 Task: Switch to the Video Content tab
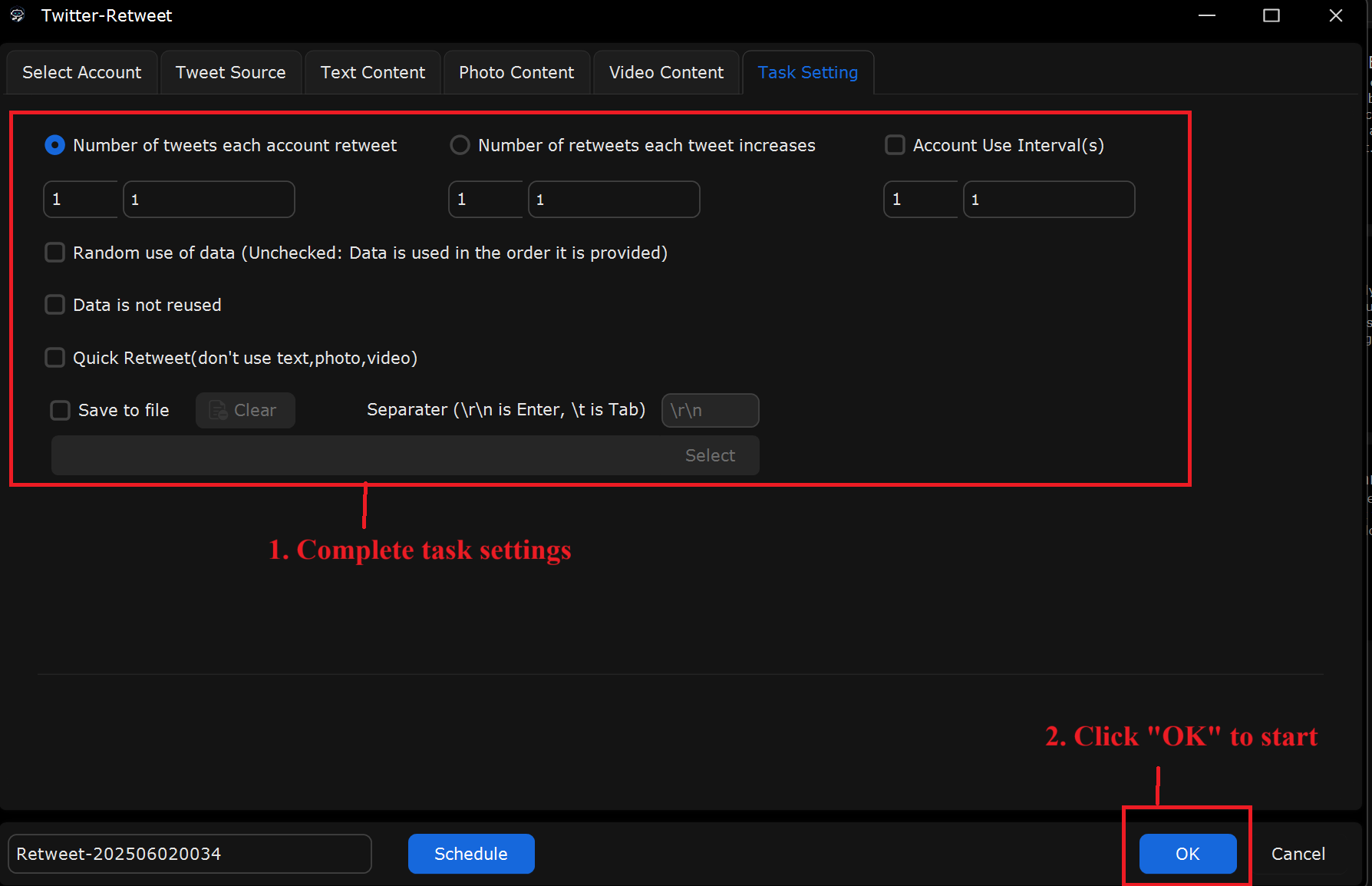666,72
